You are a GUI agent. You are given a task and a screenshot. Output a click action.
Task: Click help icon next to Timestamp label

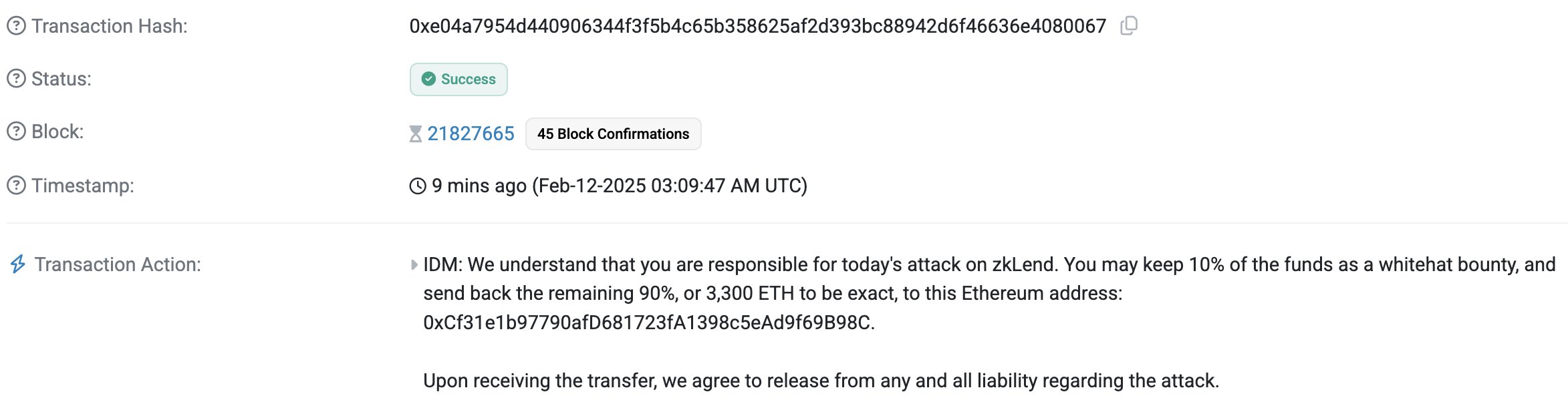[16, 185]
